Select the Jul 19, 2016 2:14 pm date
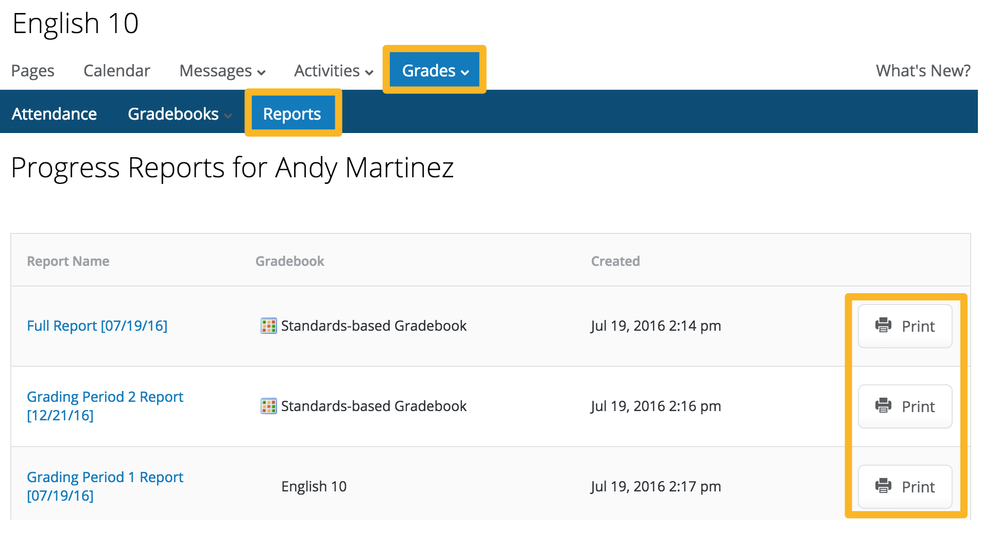The width and height of the screenshot is (999, 541). [x=656, y=326]
